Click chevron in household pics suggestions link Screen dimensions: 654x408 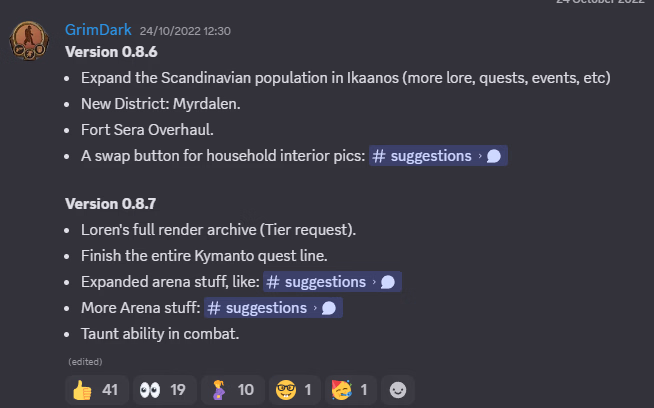(479, 156)
